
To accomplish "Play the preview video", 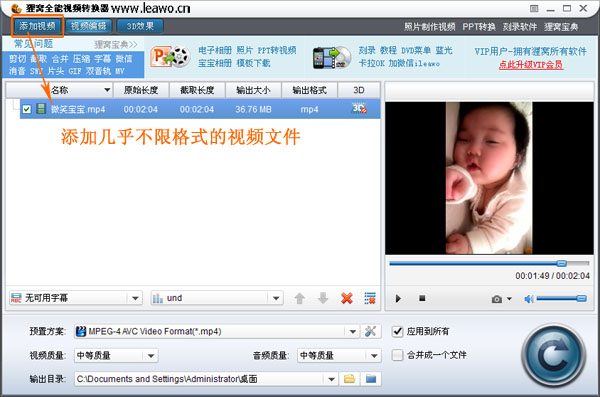I will point(398,298).
